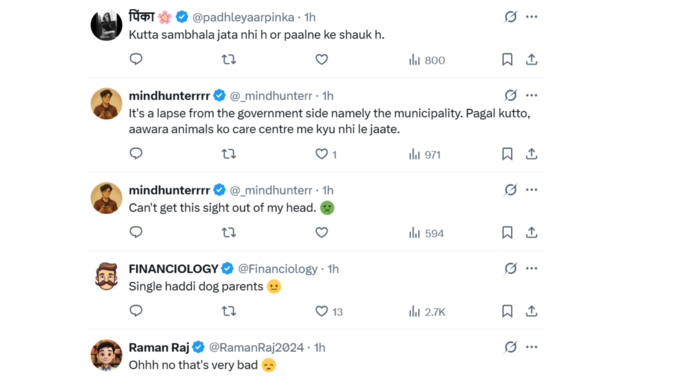The width and height of the screenshot is (680, 383).
Task: Expand more options on Raman Raj's tweet
Action: point(532,347)
